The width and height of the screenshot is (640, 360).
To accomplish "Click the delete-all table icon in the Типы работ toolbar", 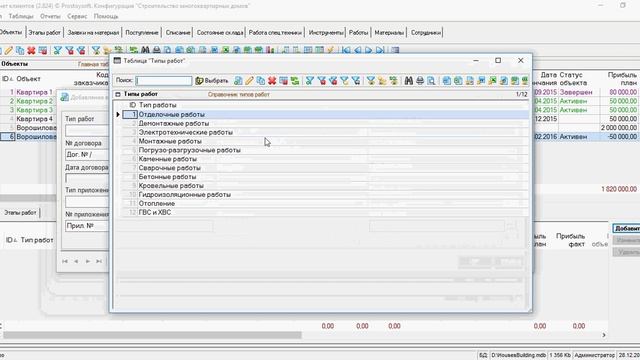I will pos(284,81).
